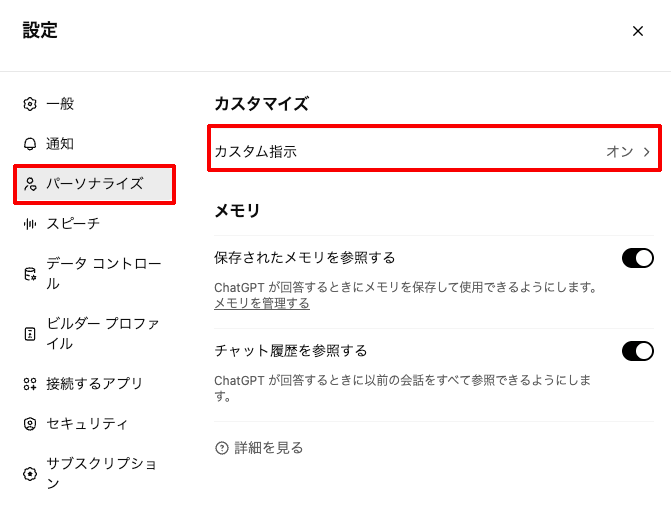Click the subscription icon in sidebar
The height and width of the screenshot is (518, 671).
[x=30, y=474]
